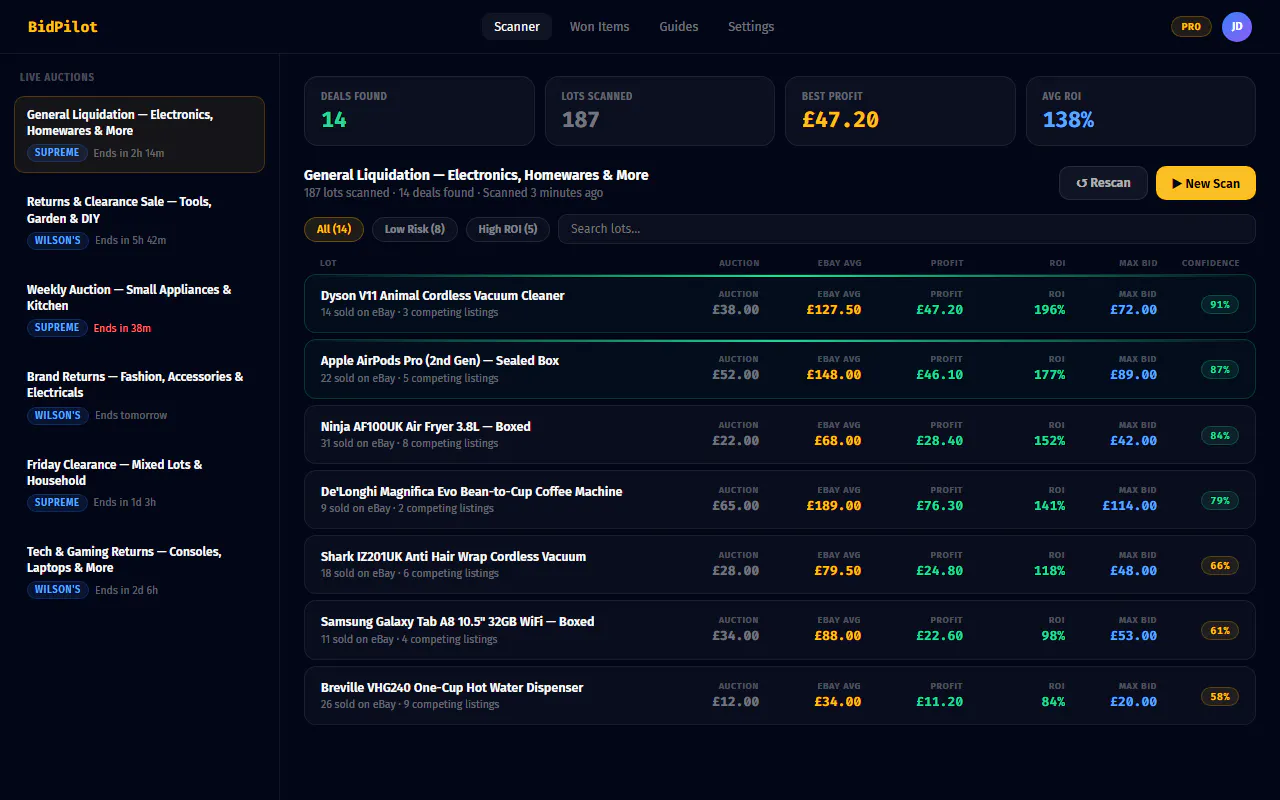Click the red 'Ends in 38m' text
The height and width of the screenshot is (800, 1280).
[122, 328]
